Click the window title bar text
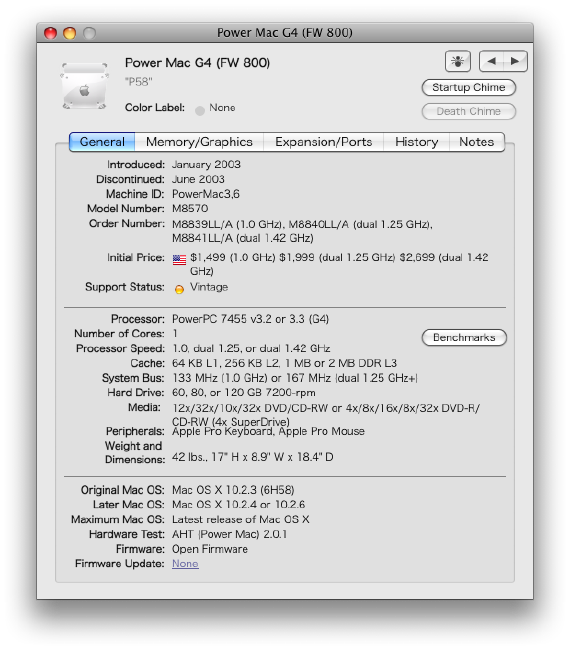This screenshot has height=650, width=570. pyautogui.click(x=285, y=33)
